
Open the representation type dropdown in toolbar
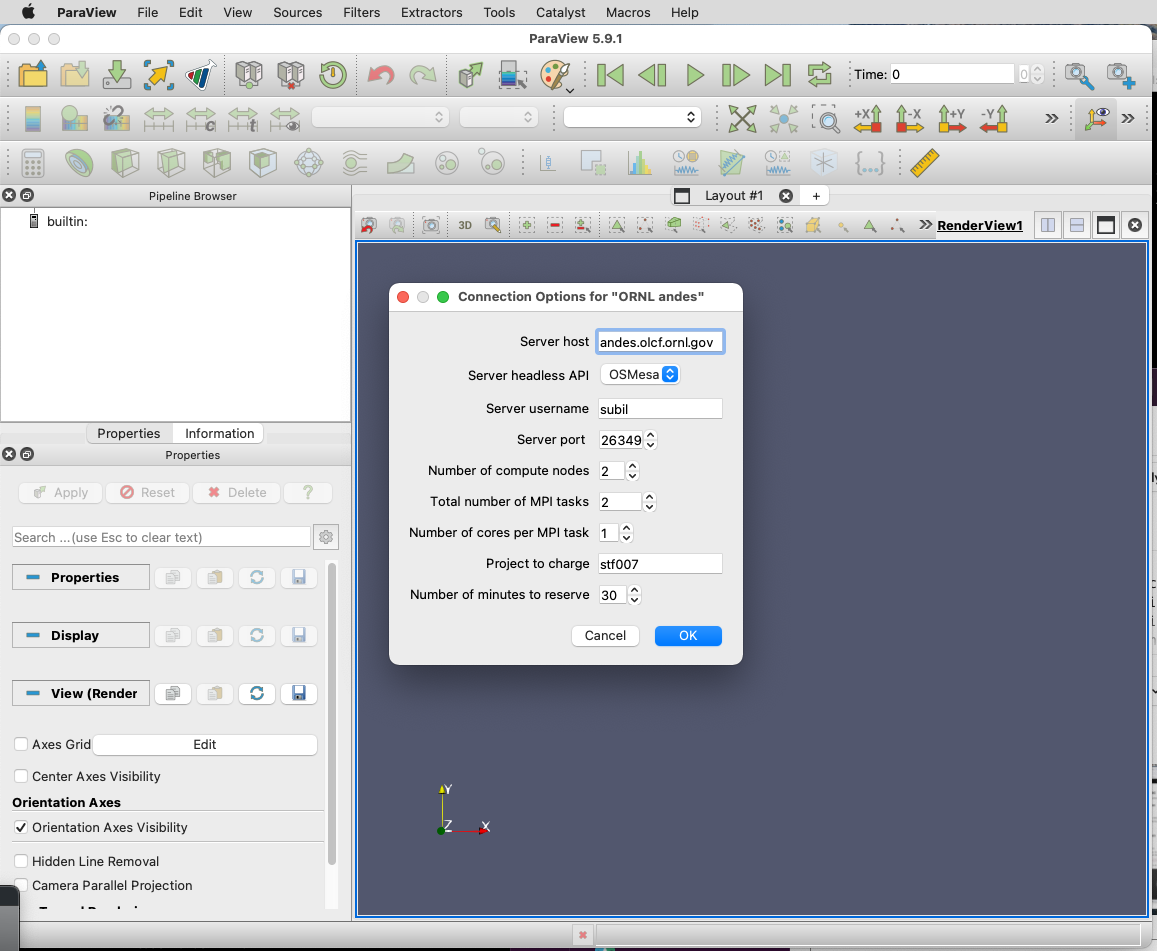[632, 118]
